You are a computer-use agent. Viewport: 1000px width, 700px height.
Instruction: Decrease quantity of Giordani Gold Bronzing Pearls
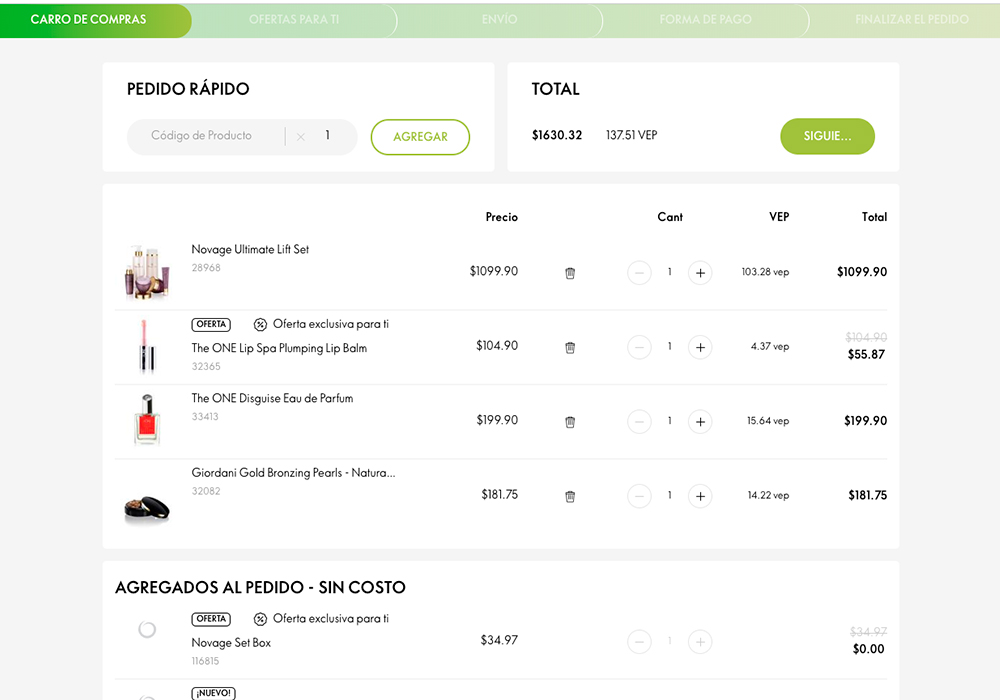click(639, 496)
